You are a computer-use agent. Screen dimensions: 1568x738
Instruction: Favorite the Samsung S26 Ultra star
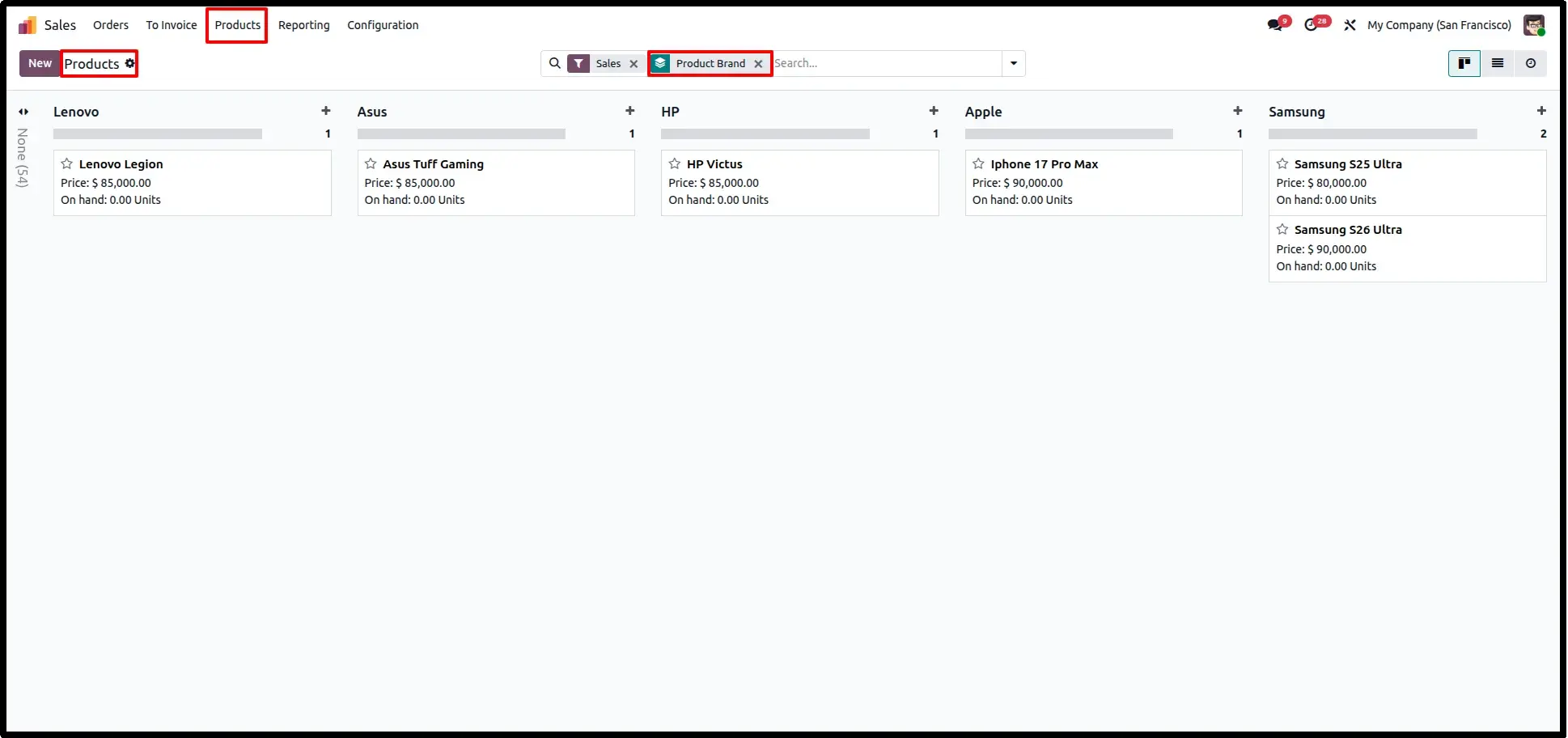point(1282,230)
